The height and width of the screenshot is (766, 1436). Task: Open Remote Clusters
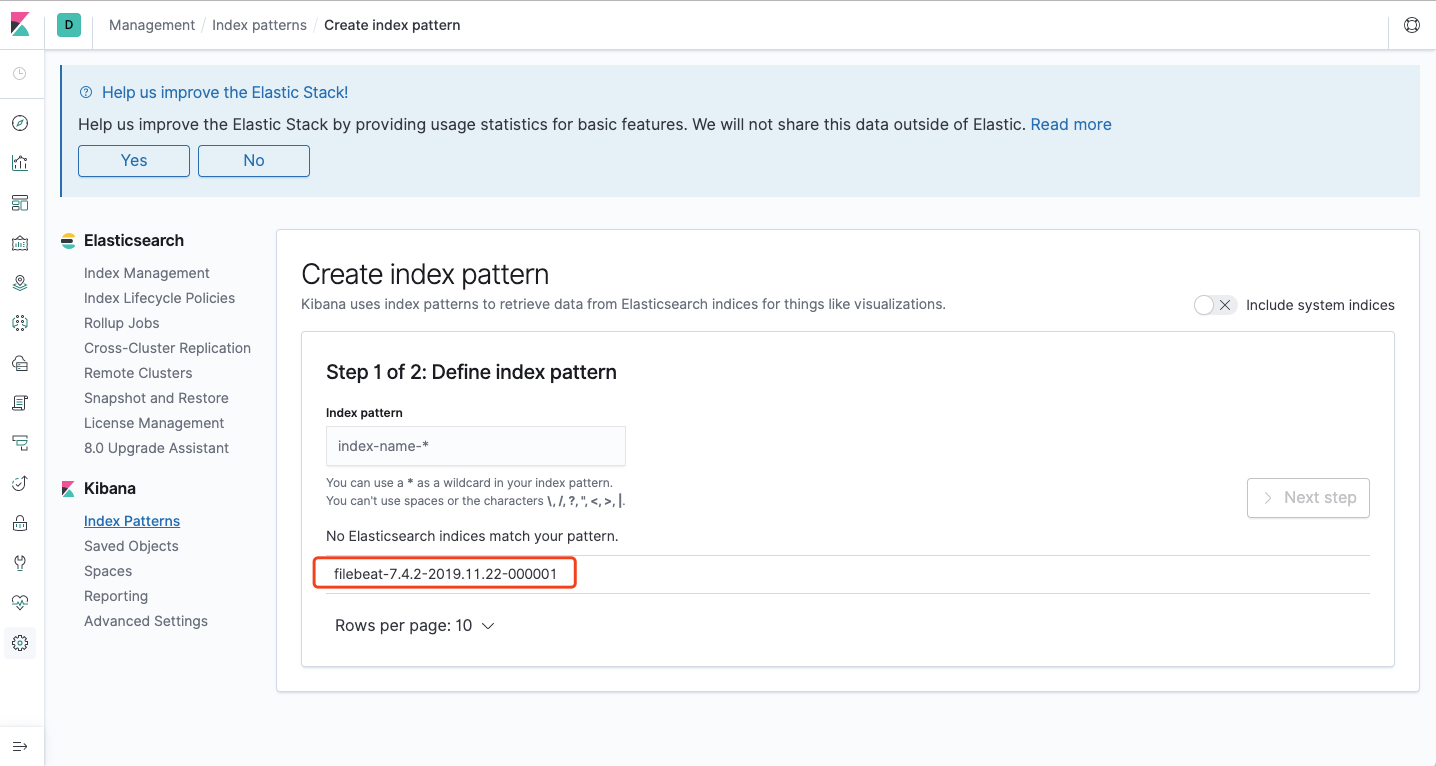pyautogui.click(x=138, y=373)
